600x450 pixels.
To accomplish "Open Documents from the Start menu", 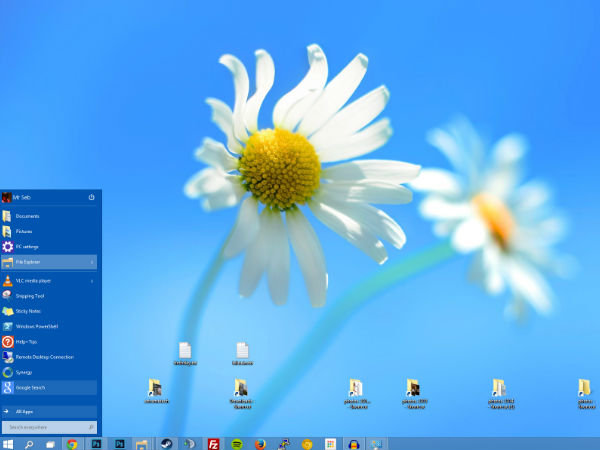I will click(x=27, y=216).
